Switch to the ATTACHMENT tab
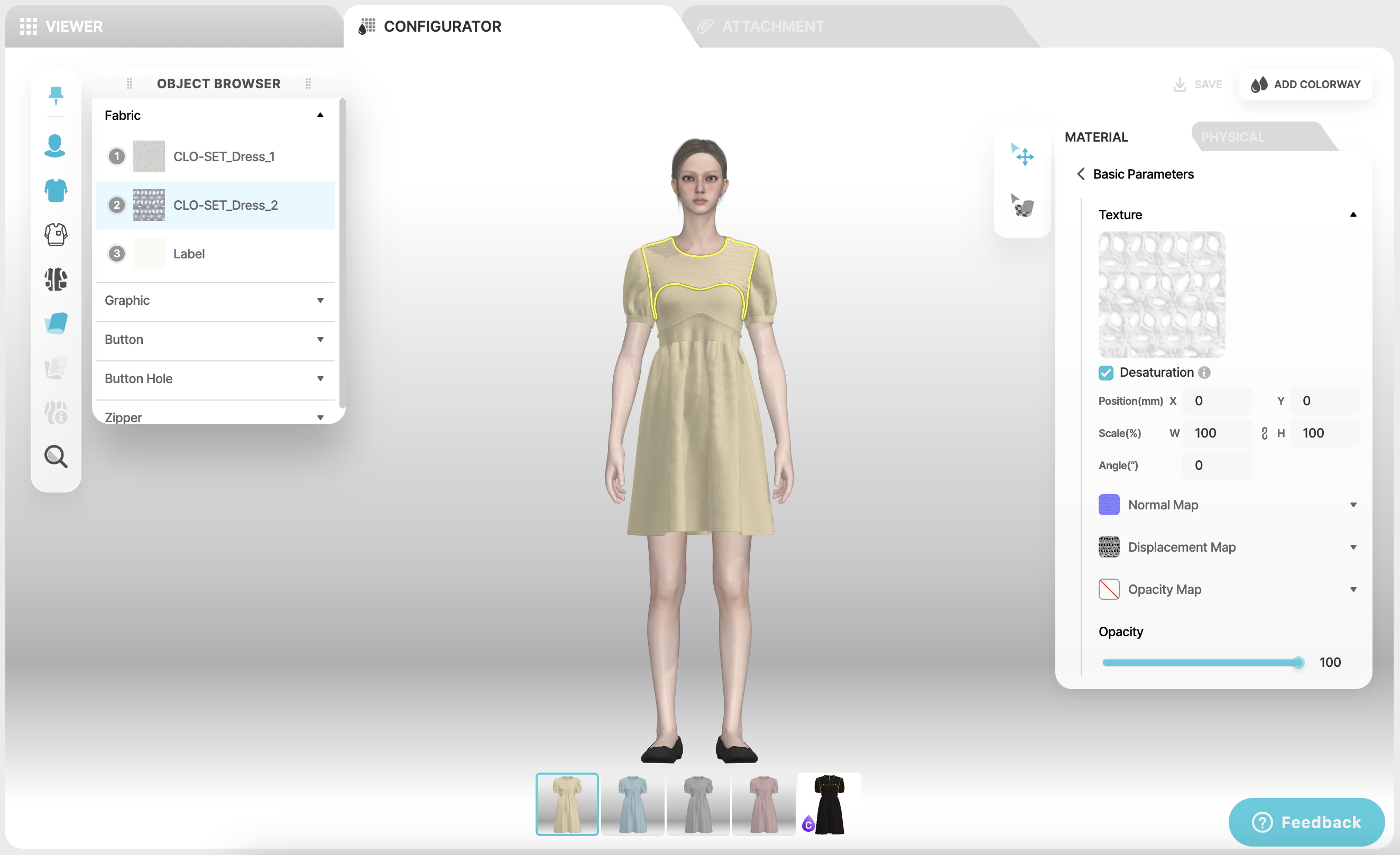This screenshot has height=855, width=1400. (773, 25)
